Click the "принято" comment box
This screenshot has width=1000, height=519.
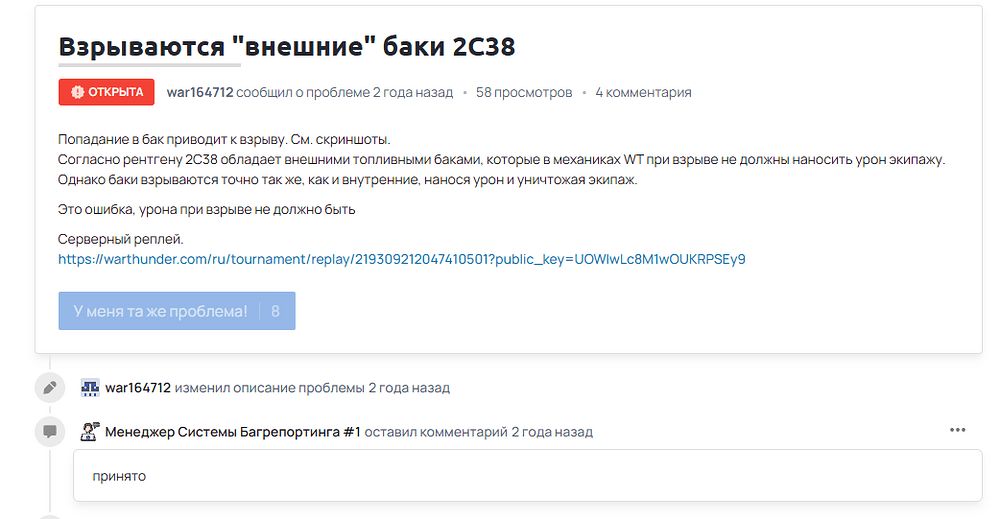pyautogui.click(x=527, y=475)
